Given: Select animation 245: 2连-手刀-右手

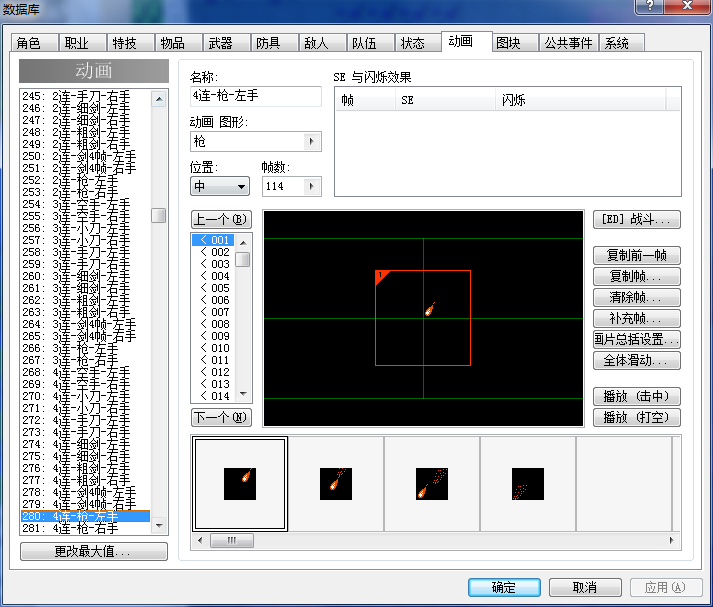Looking at the screenshot, I should coord(85,96).
